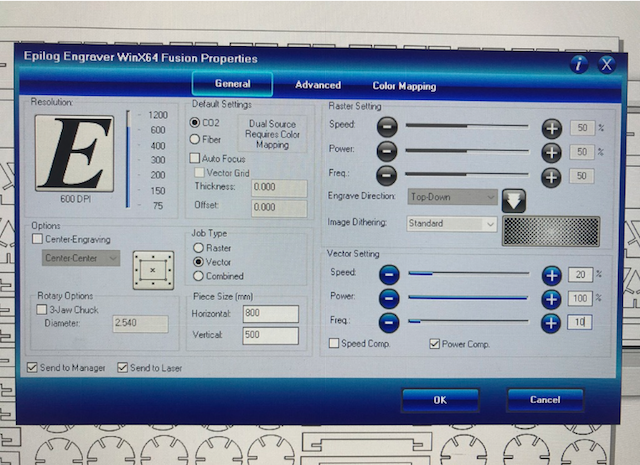This screenshot has width=640, height=465.
Task: Enable Auto Focus checkbox
Action: click(195, 158)
